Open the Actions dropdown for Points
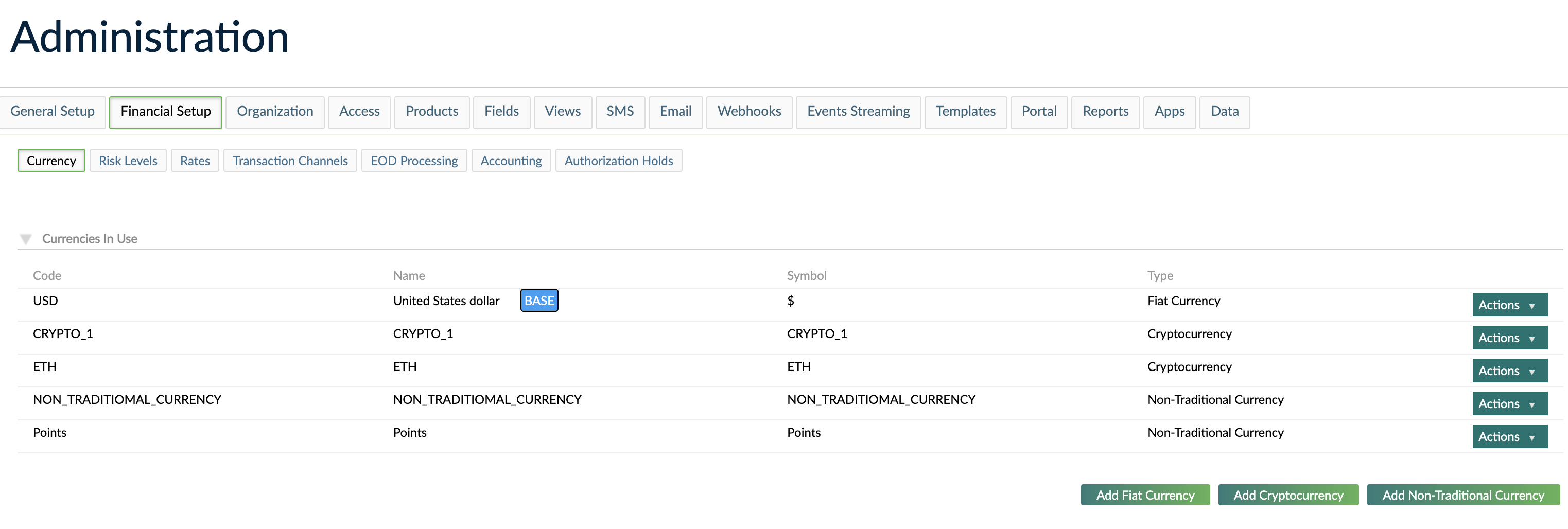 click(x=1509, y=436)
